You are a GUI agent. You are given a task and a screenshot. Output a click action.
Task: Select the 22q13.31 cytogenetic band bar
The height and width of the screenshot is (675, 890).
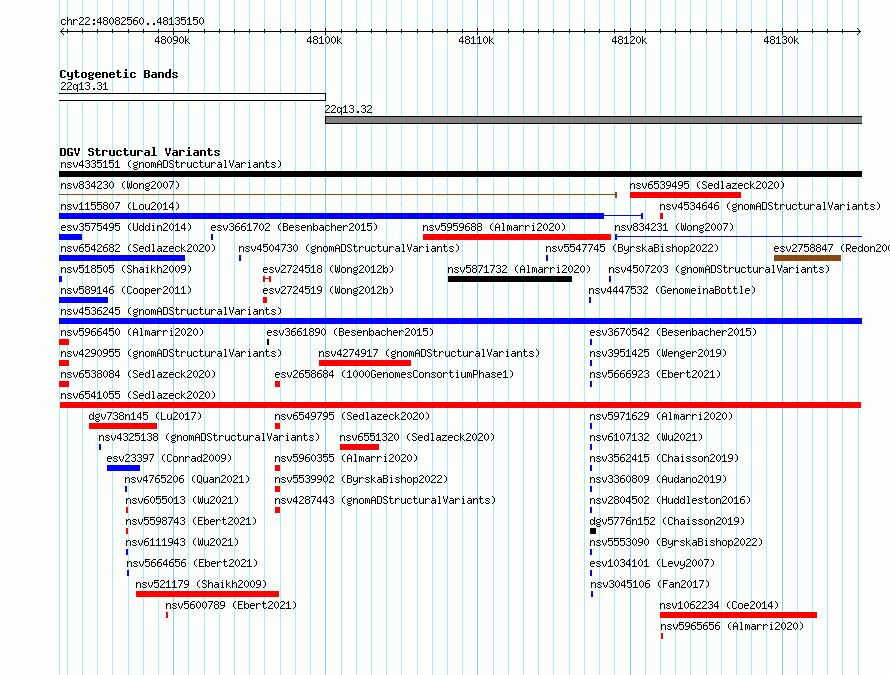pos(192,97)
